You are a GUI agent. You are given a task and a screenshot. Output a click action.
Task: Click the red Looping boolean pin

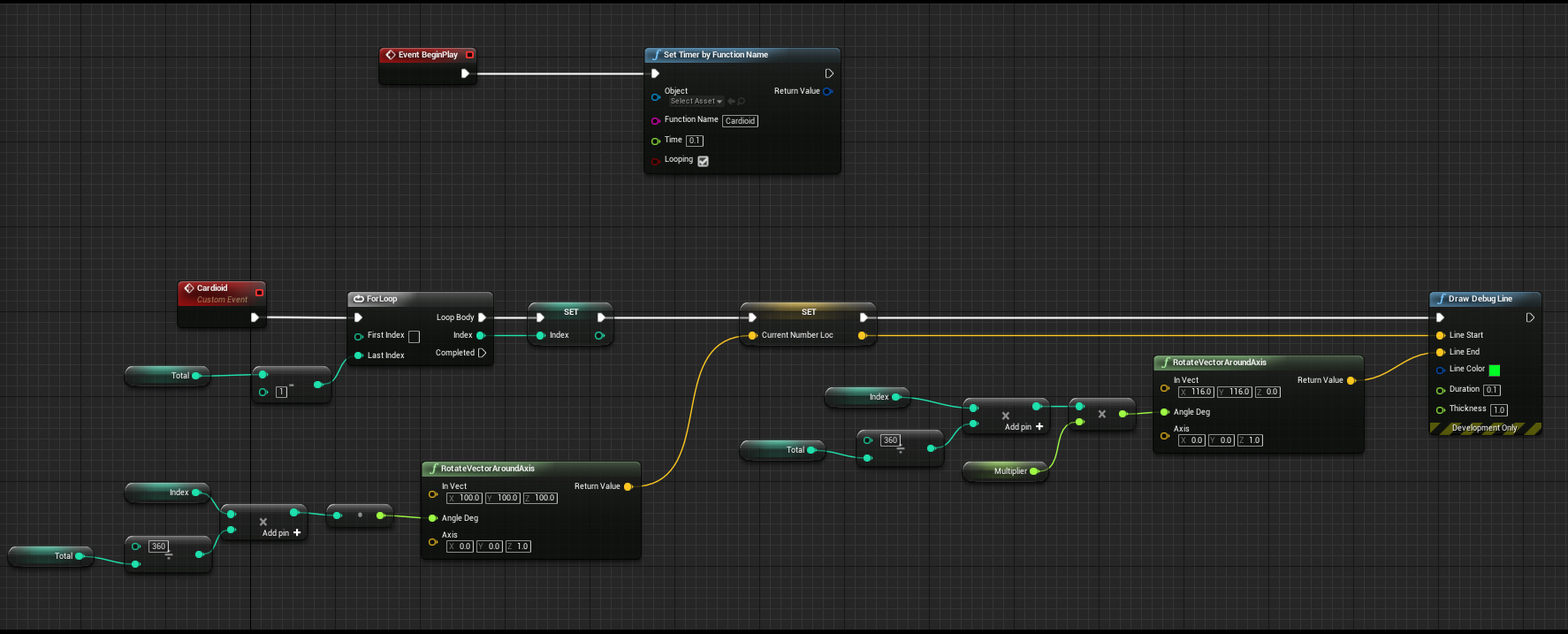(656, 162)
